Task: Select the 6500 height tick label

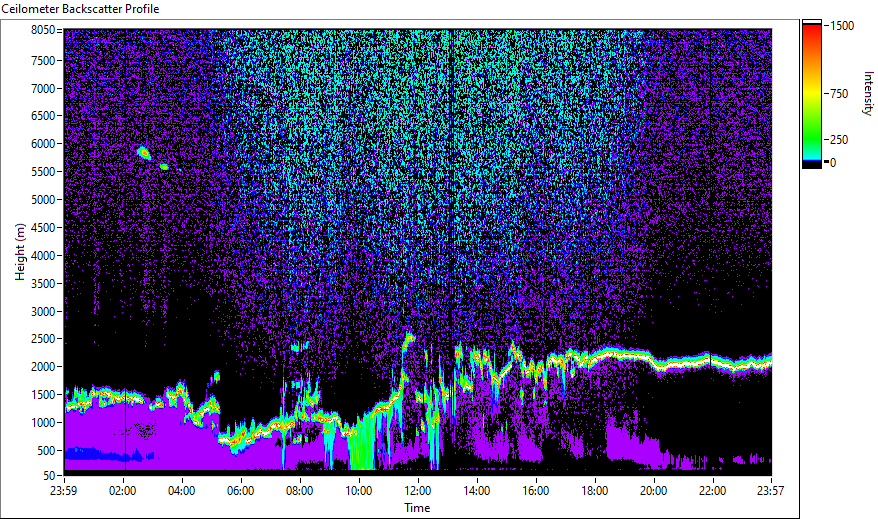Action: (43, 116)
